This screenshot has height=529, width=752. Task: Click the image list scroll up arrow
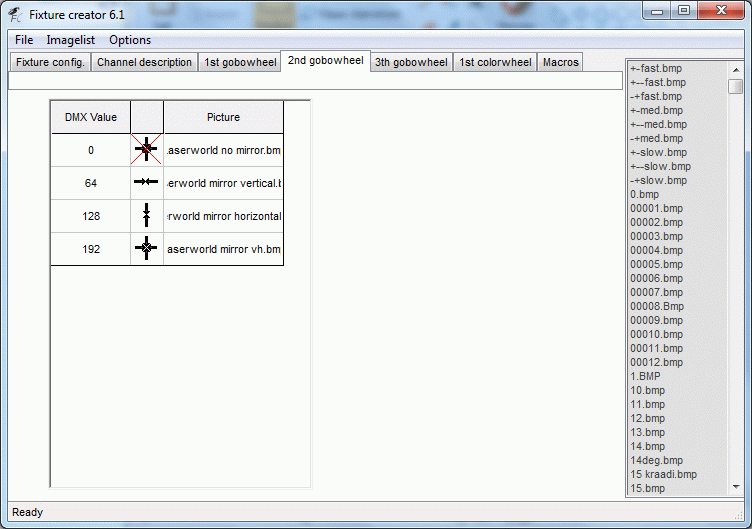click(736, 70)
